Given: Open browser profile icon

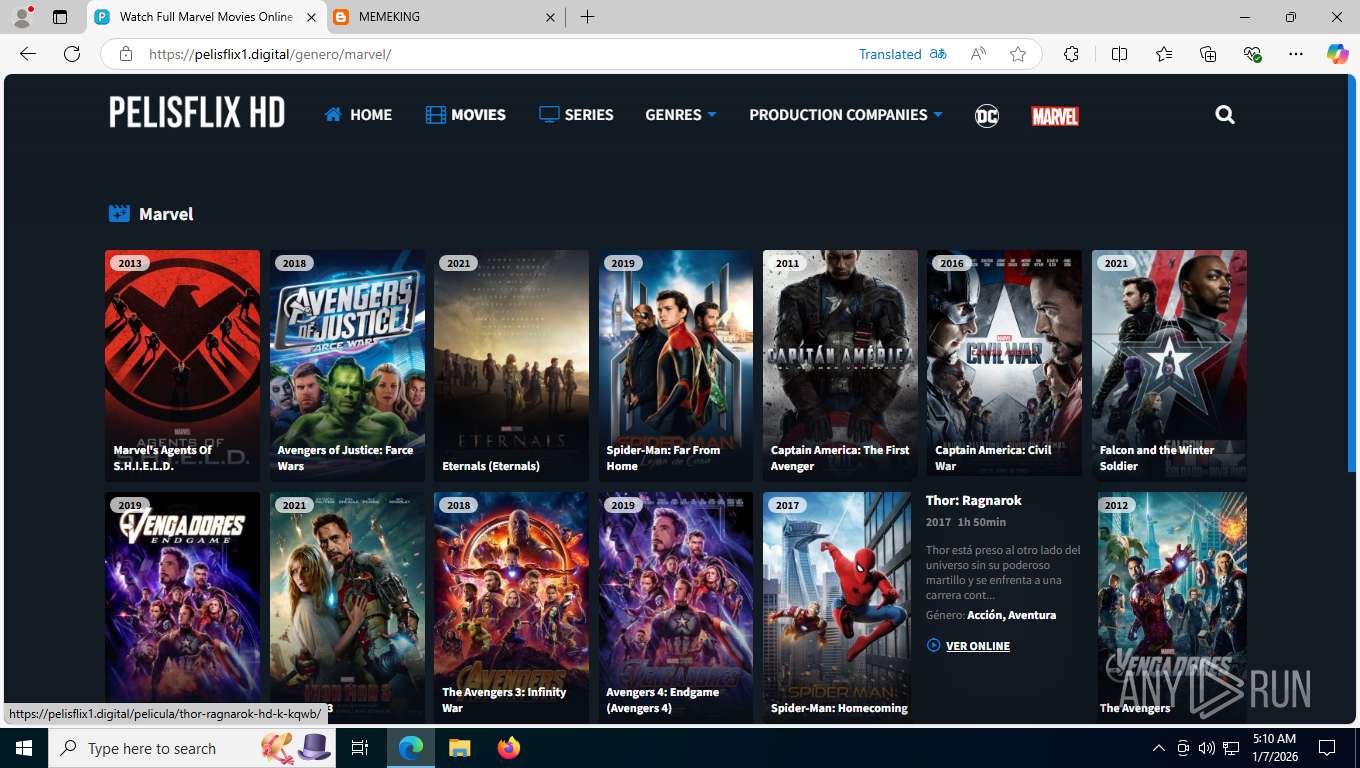Looking at the screenshot, I should pos(22,17).
